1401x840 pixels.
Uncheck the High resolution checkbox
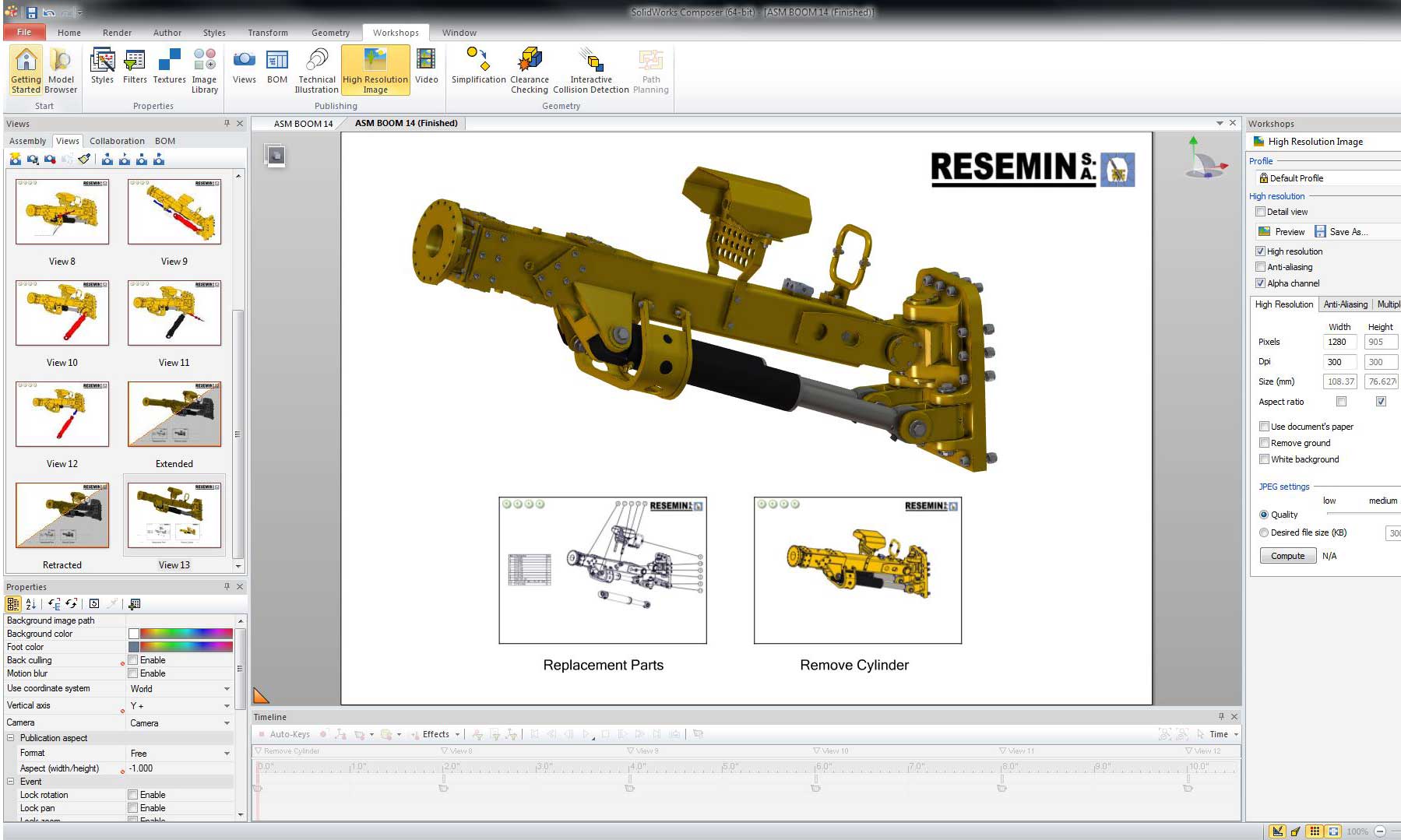pyautogui.click(x=1260, y=251)
